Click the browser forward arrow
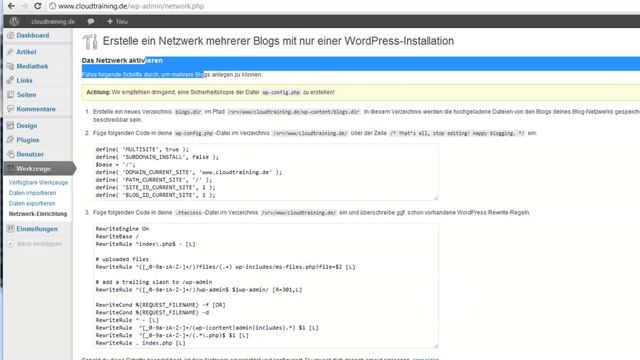 coord(24,6)
